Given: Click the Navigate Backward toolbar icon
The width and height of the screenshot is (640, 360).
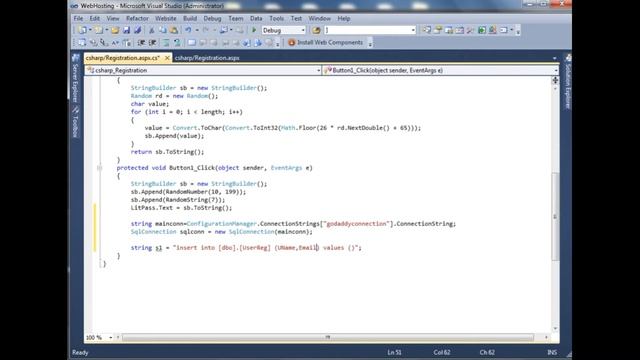Looking at the screenshot, I should (224, 30).
